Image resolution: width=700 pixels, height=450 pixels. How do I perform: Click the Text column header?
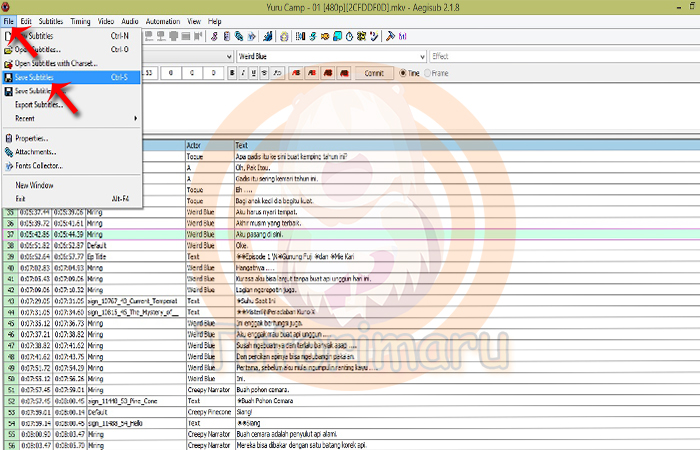[x=467, y=145]
